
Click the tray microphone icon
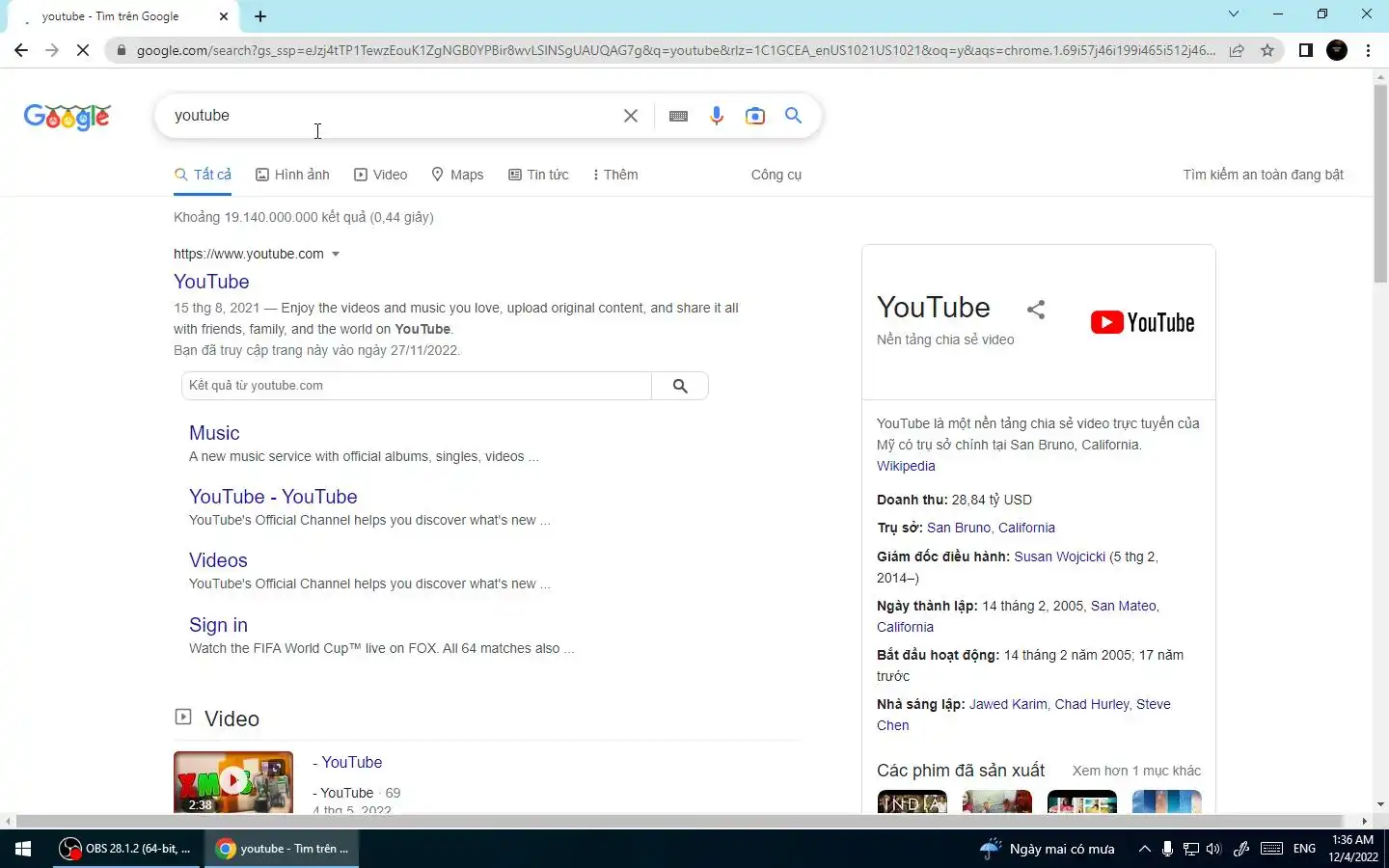tap(1167, 849)
